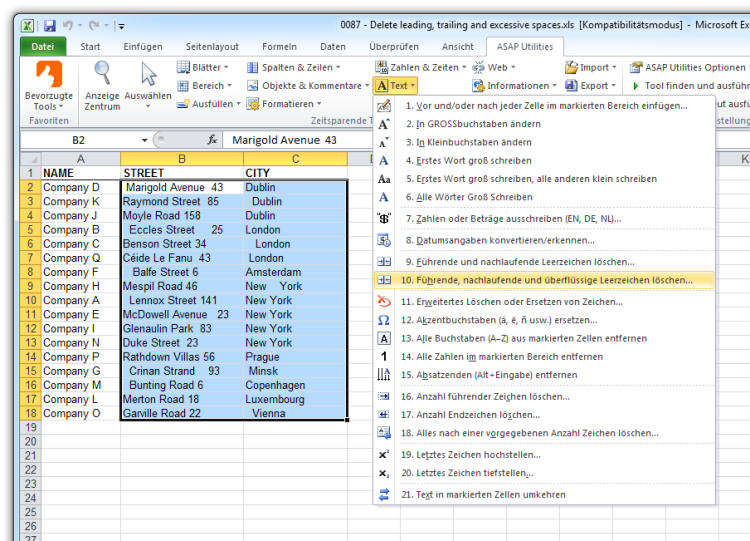Switch to the Daten tab
The height and width of the screenshot is (541, 750).
click(333, 46)
